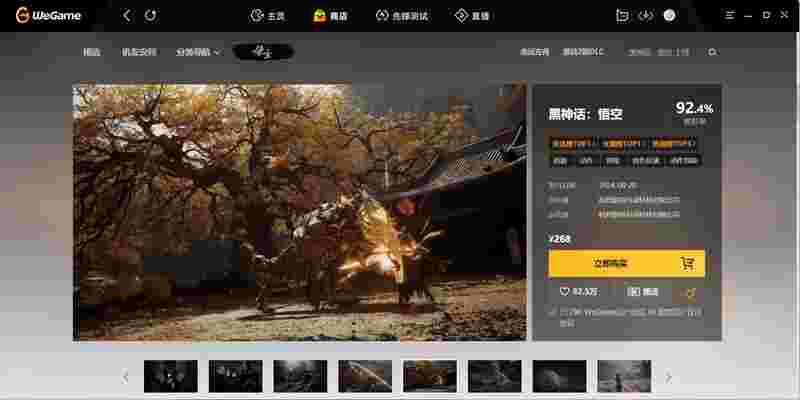800x400 pixels.
Task: Click the ¥268 price label
Action: [x=560, y=239]
